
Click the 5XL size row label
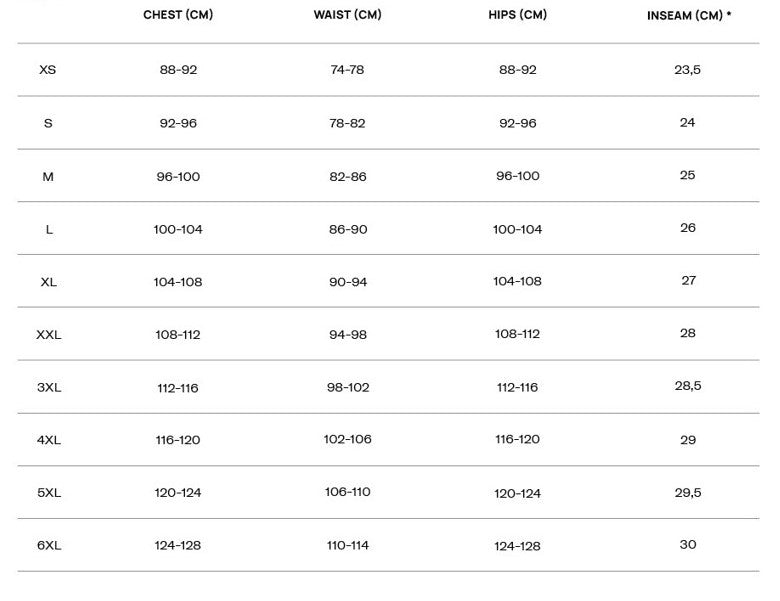(x=48, y=493)
